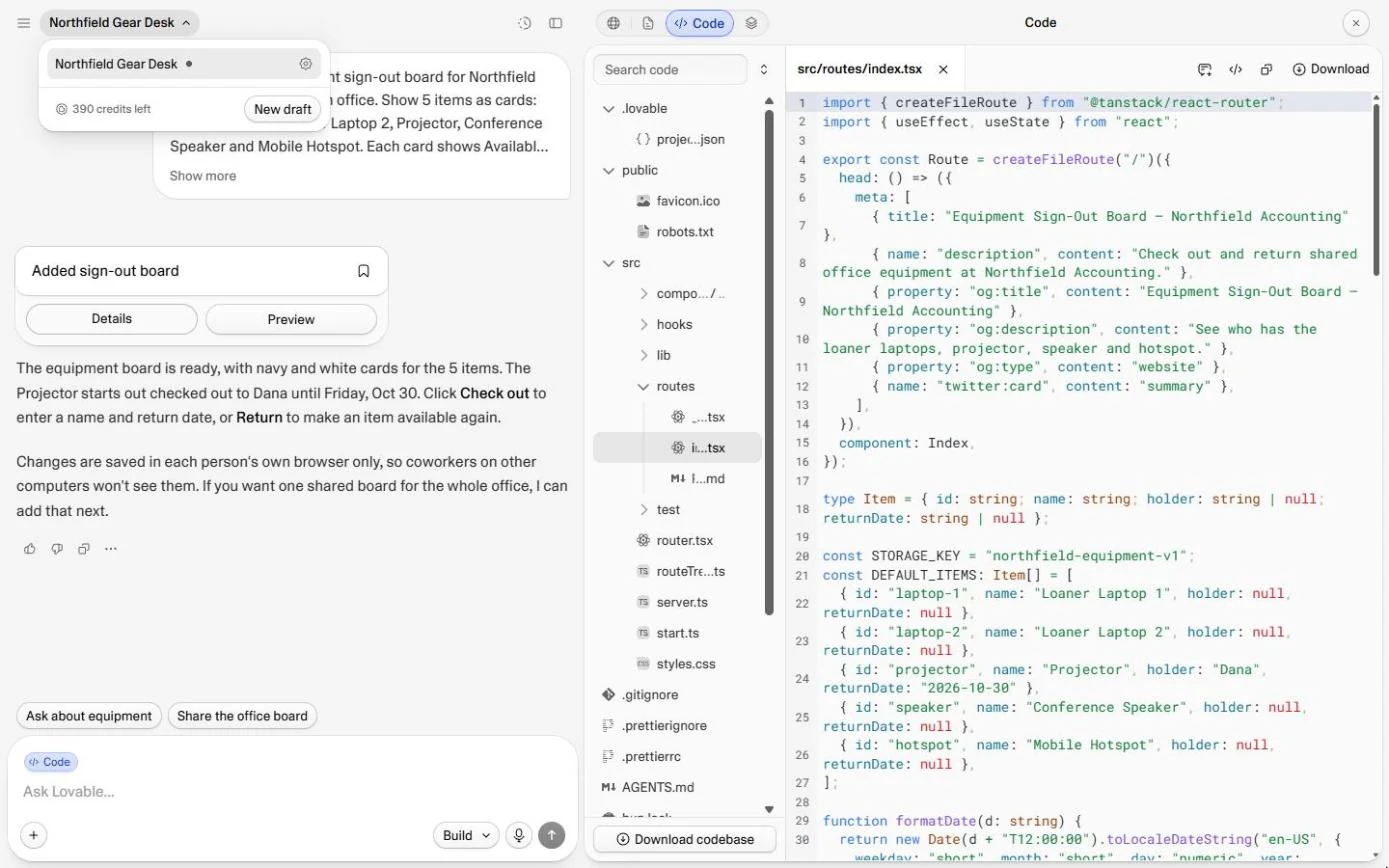Viewport: 1389px width, 868px height.
Task: Expand the lib folder
Action: [644, 356]
